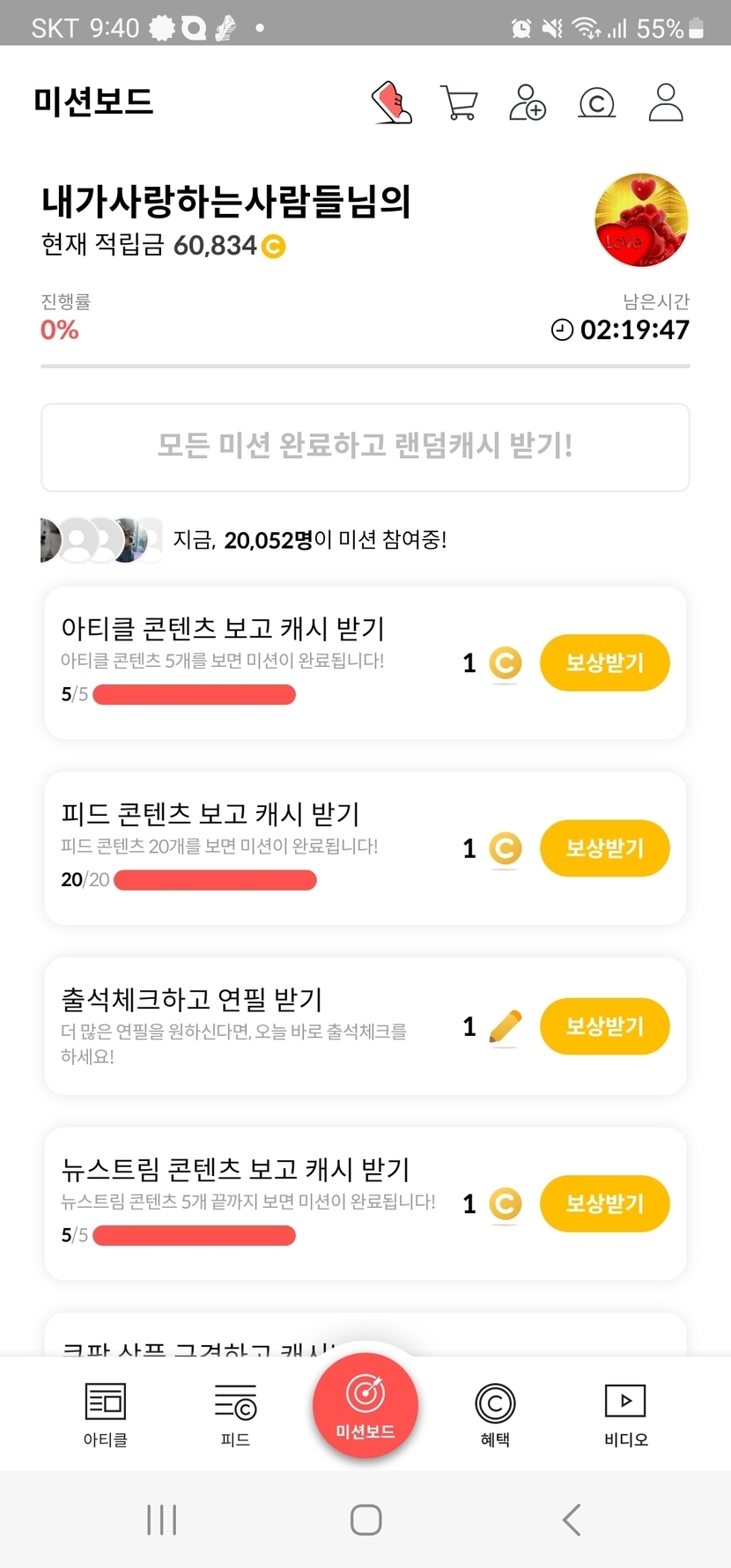Open the cash coin icon in header
Screen dimensions: 731x1568
pos(596,104)
